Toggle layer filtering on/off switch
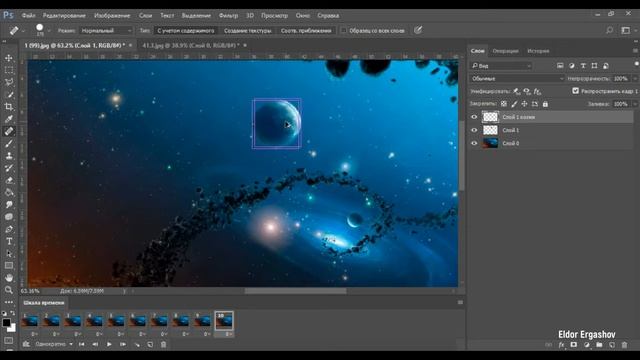The image size is (640, 360). point(636,64)
